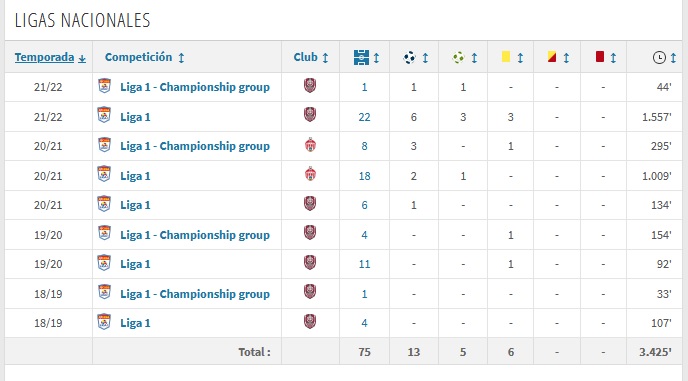Click Liga 1 league logo in 18/19 row
This screenshot has width=688, height=381.
tap(104, 322)
